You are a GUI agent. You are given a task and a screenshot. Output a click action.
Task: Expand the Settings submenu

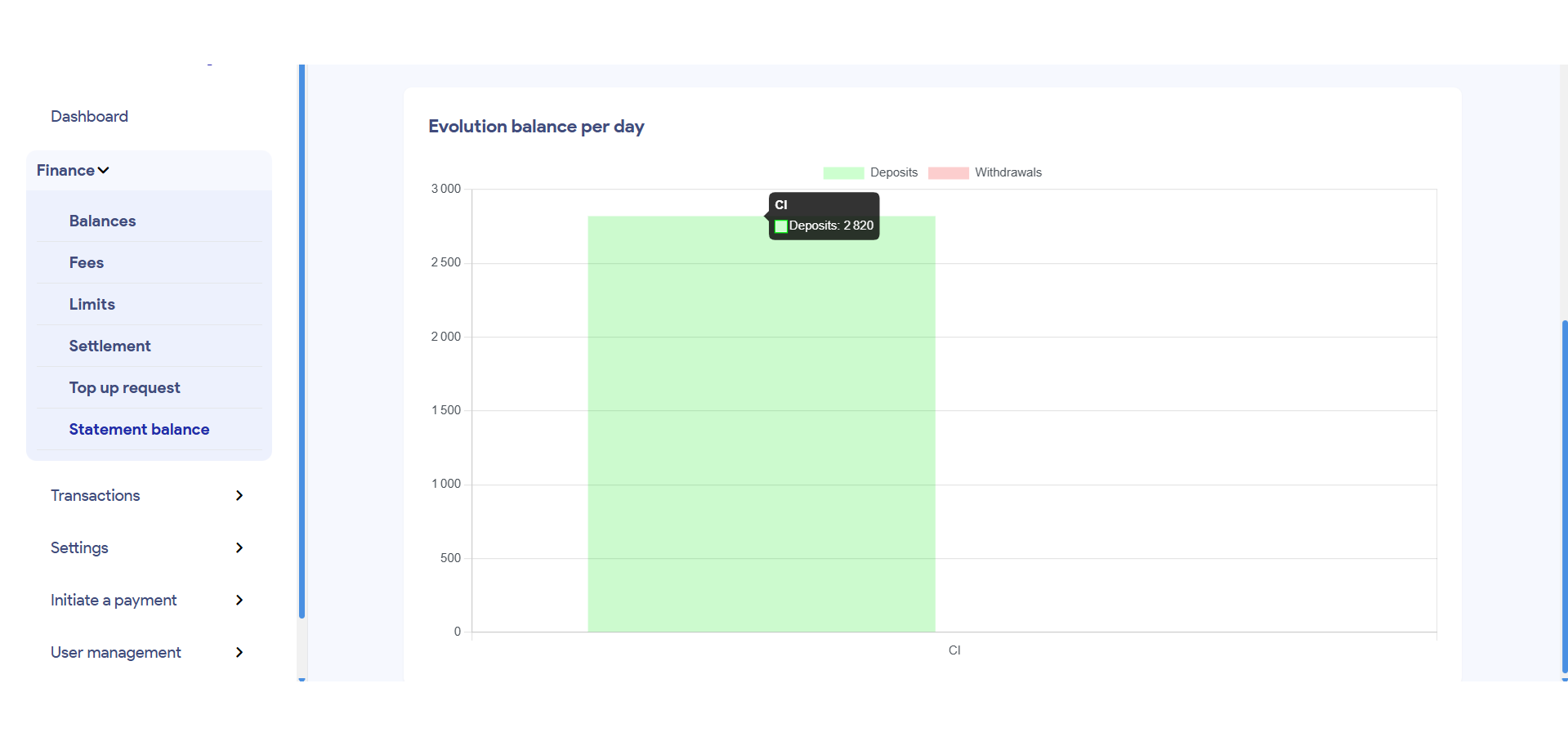tap(79, 547)
